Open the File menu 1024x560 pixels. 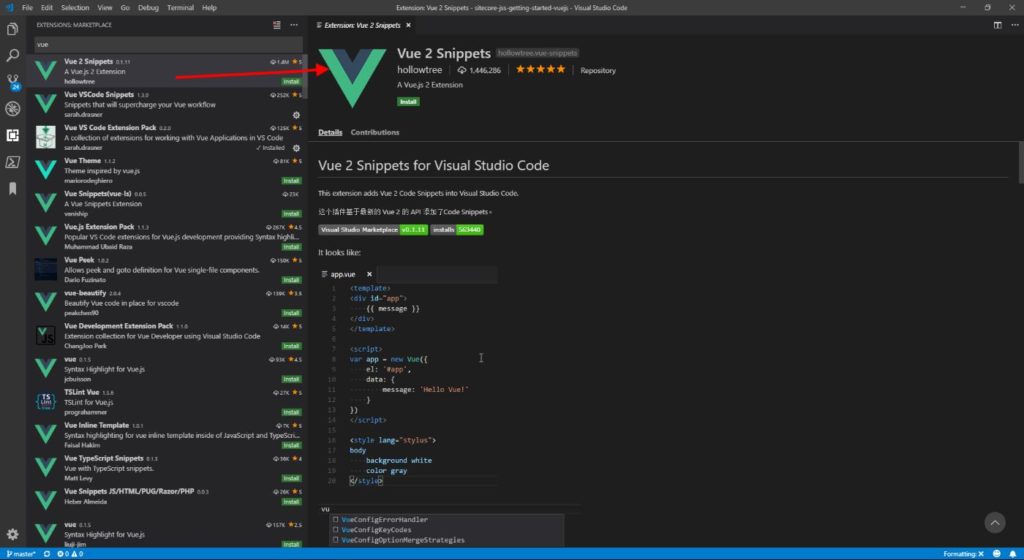27,8
